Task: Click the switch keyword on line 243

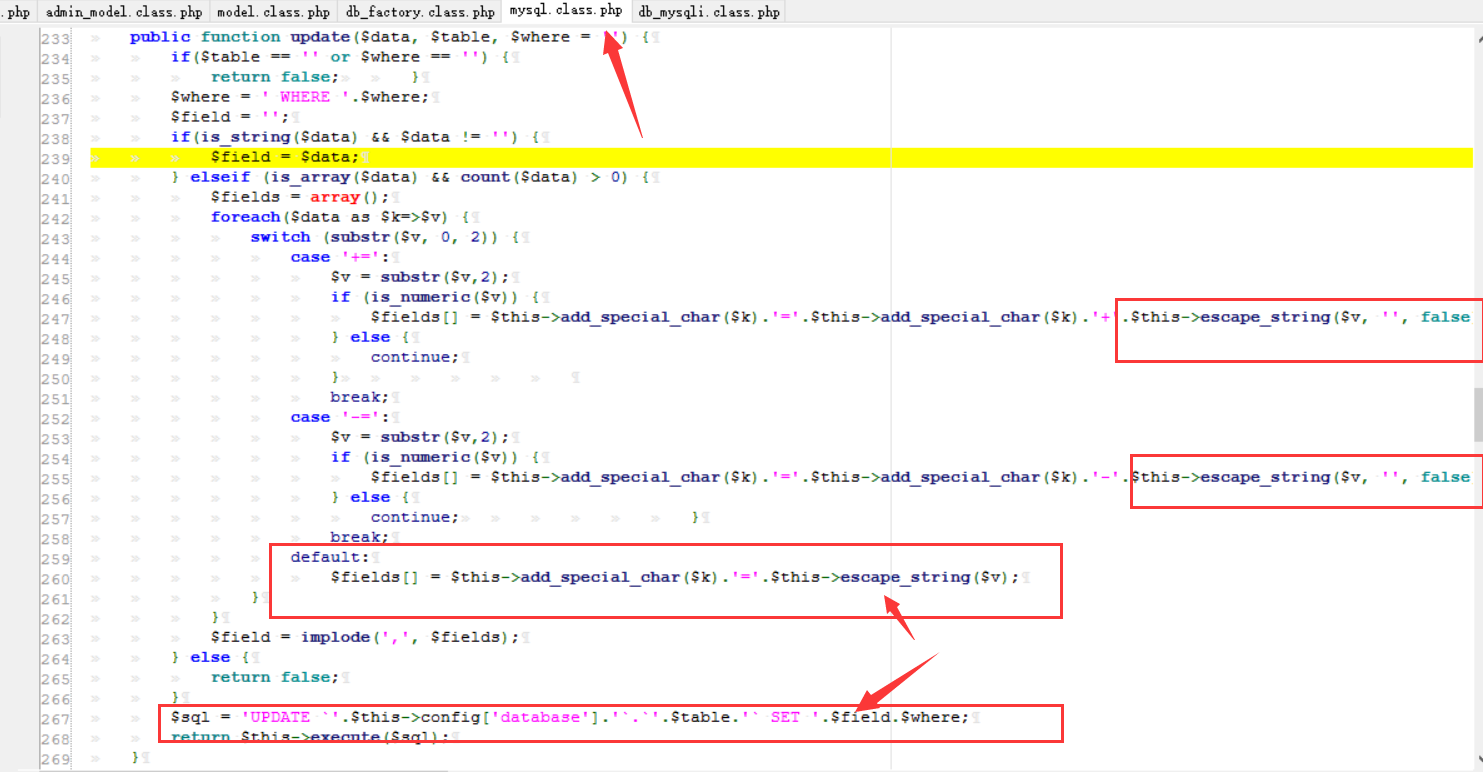Action: coord(280,237)
